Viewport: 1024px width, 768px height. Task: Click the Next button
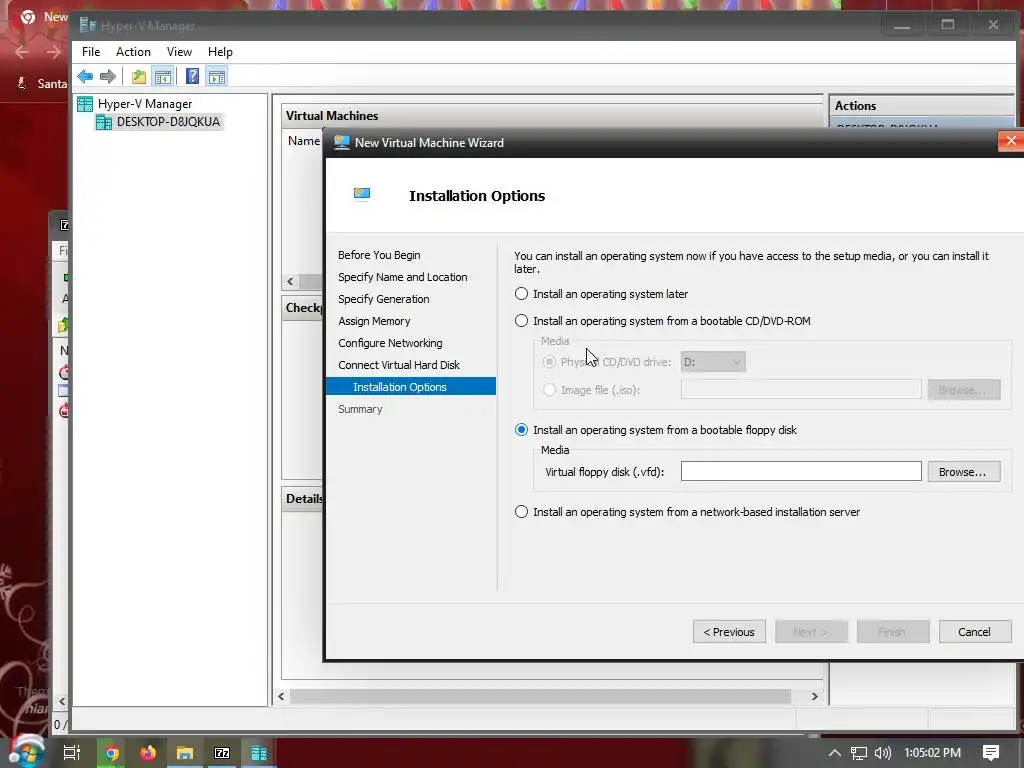[x=810, y=632]
